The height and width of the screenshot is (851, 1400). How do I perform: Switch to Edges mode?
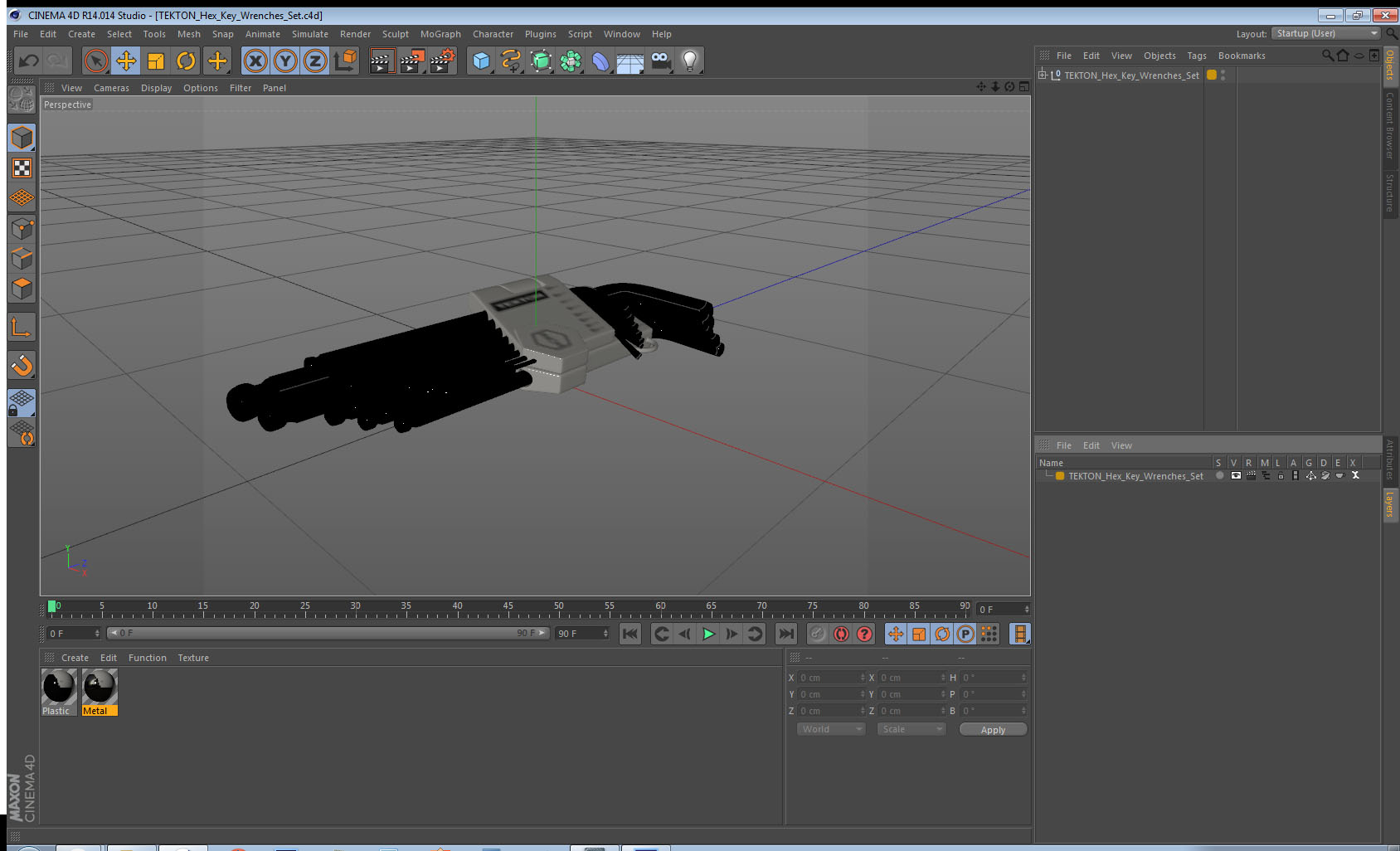tap(22, 258)
